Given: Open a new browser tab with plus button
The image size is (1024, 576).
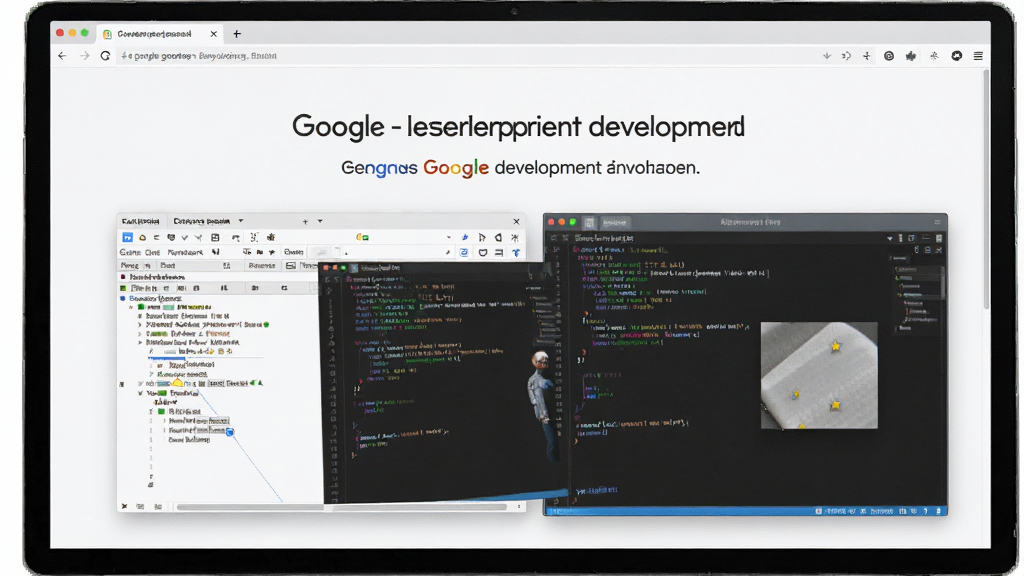Looking at the screenshot, I should [237, 34].
